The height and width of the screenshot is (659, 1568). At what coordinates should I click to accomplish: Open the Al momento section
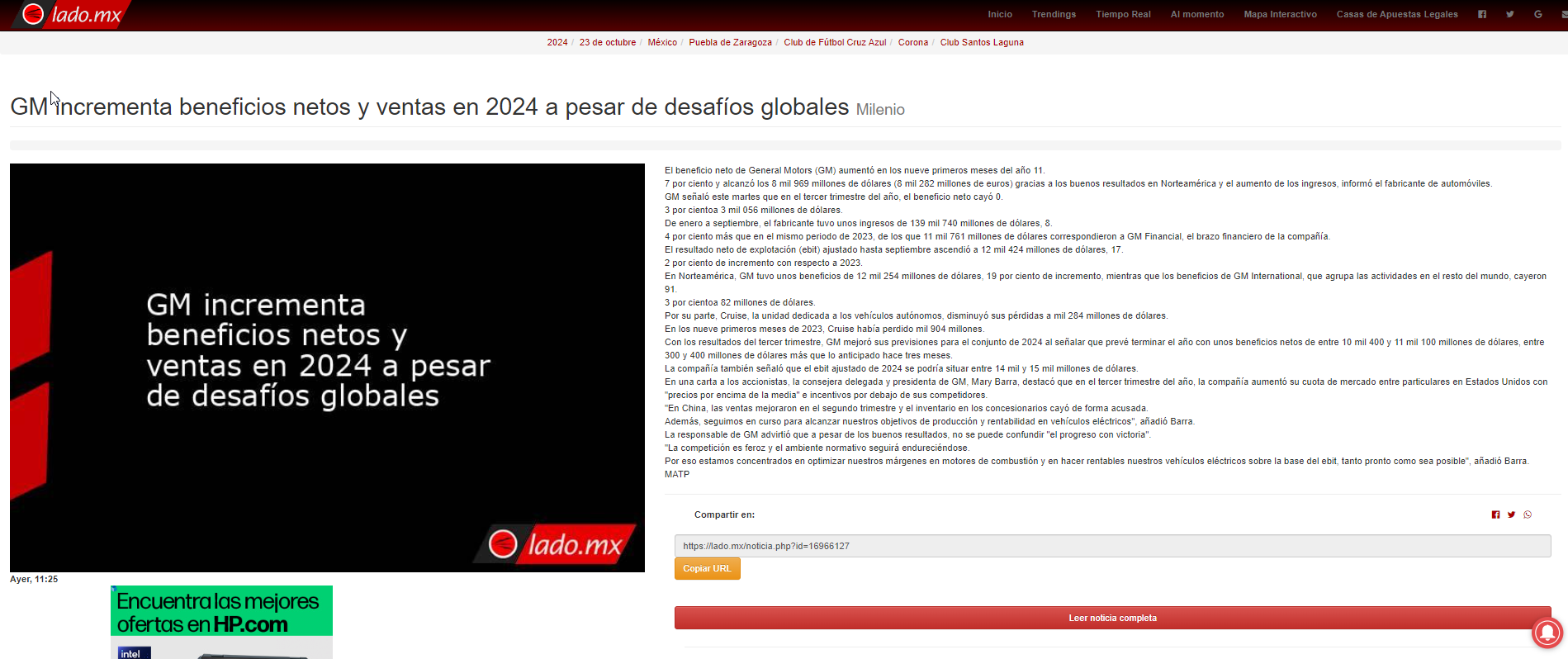[1197, 14]
